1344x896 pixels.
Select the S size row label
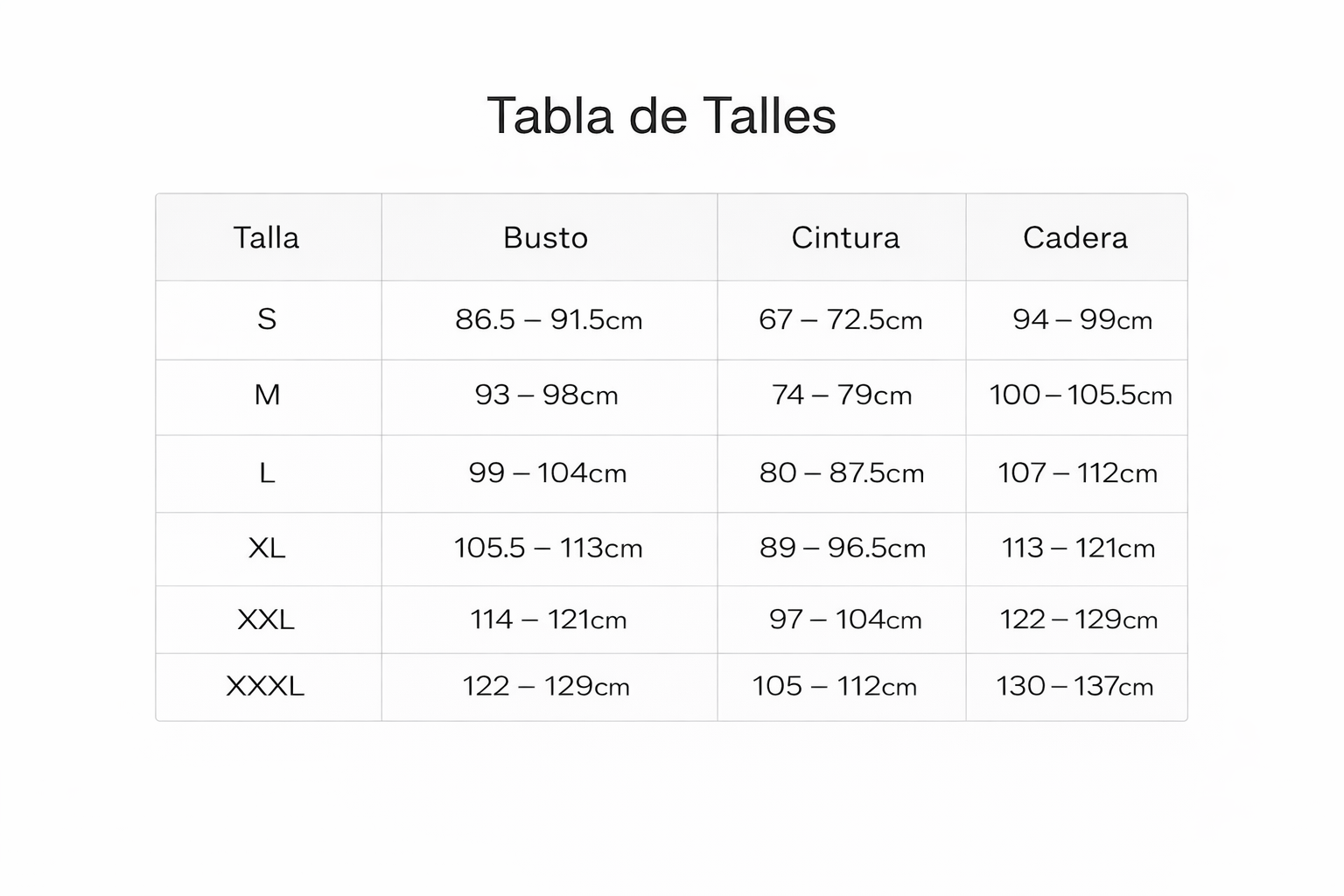click(267, 319)
